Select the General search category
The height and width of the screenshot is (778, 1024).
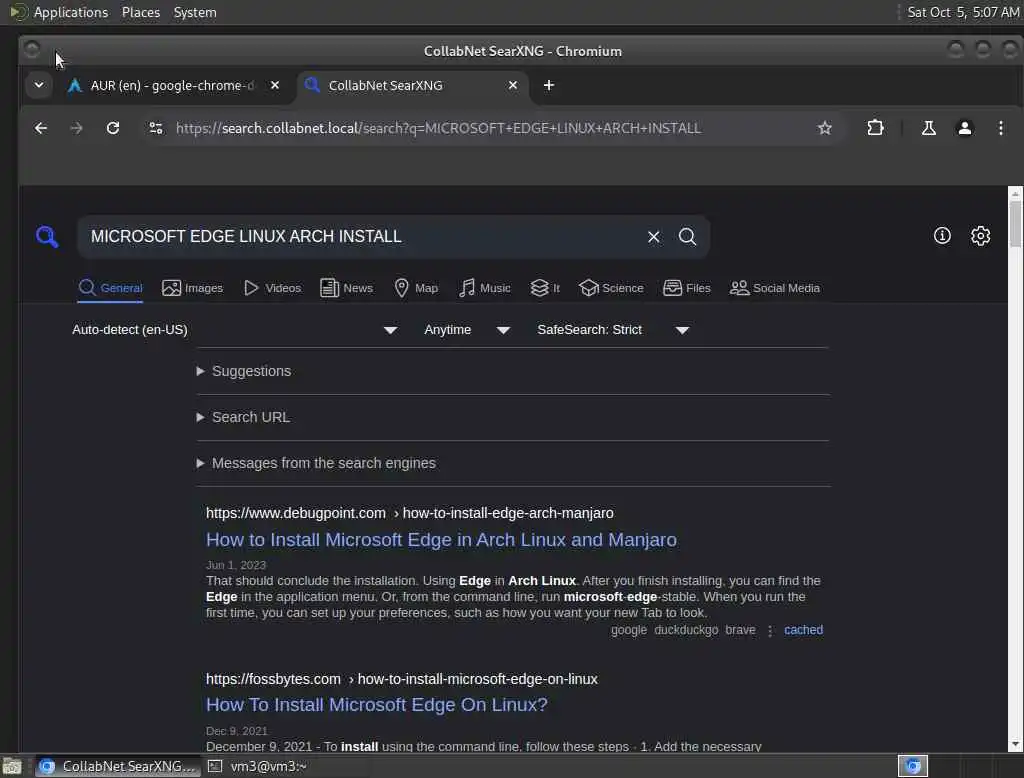click(110, 288)
